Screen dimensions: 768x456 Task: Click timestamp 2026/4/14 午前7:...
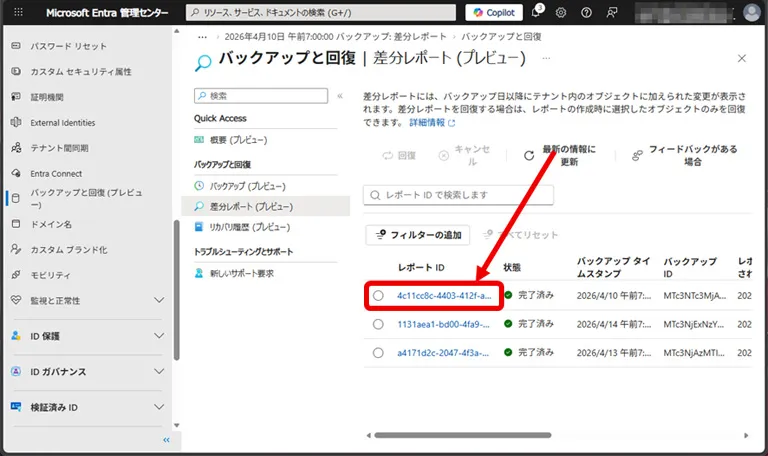[614, 324]
